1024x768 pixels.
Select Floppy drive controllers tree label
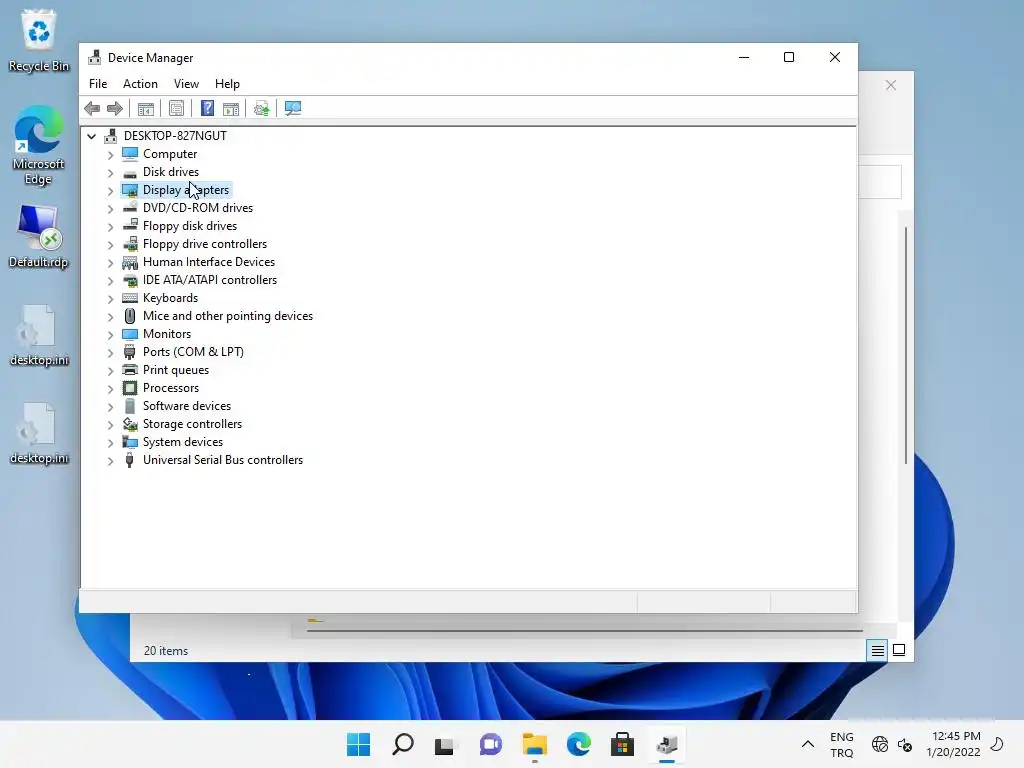[x=205, y=244]
